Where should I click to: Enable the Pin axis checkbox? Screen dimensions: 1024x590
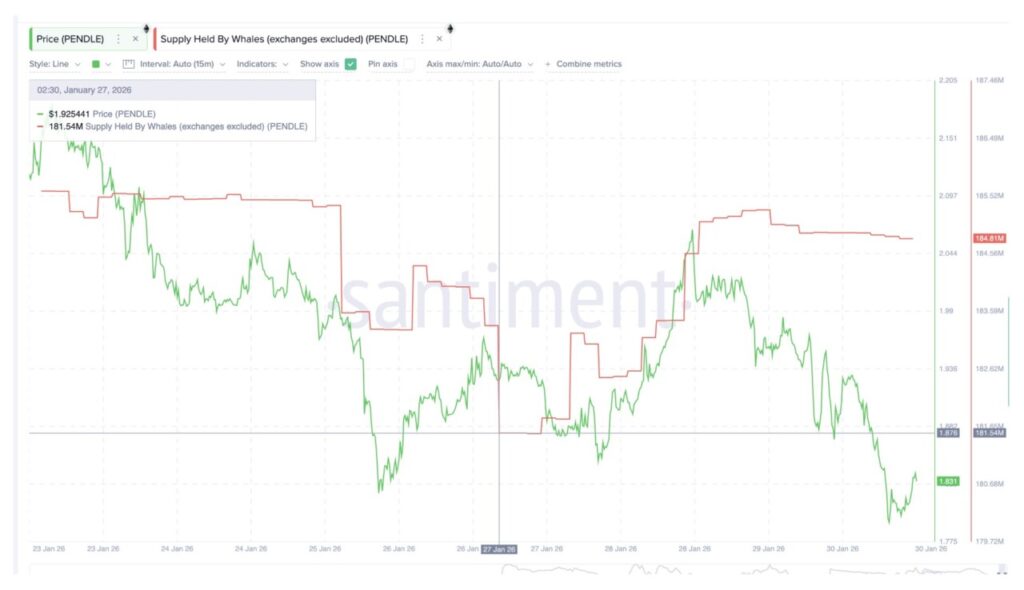point(408,64)
